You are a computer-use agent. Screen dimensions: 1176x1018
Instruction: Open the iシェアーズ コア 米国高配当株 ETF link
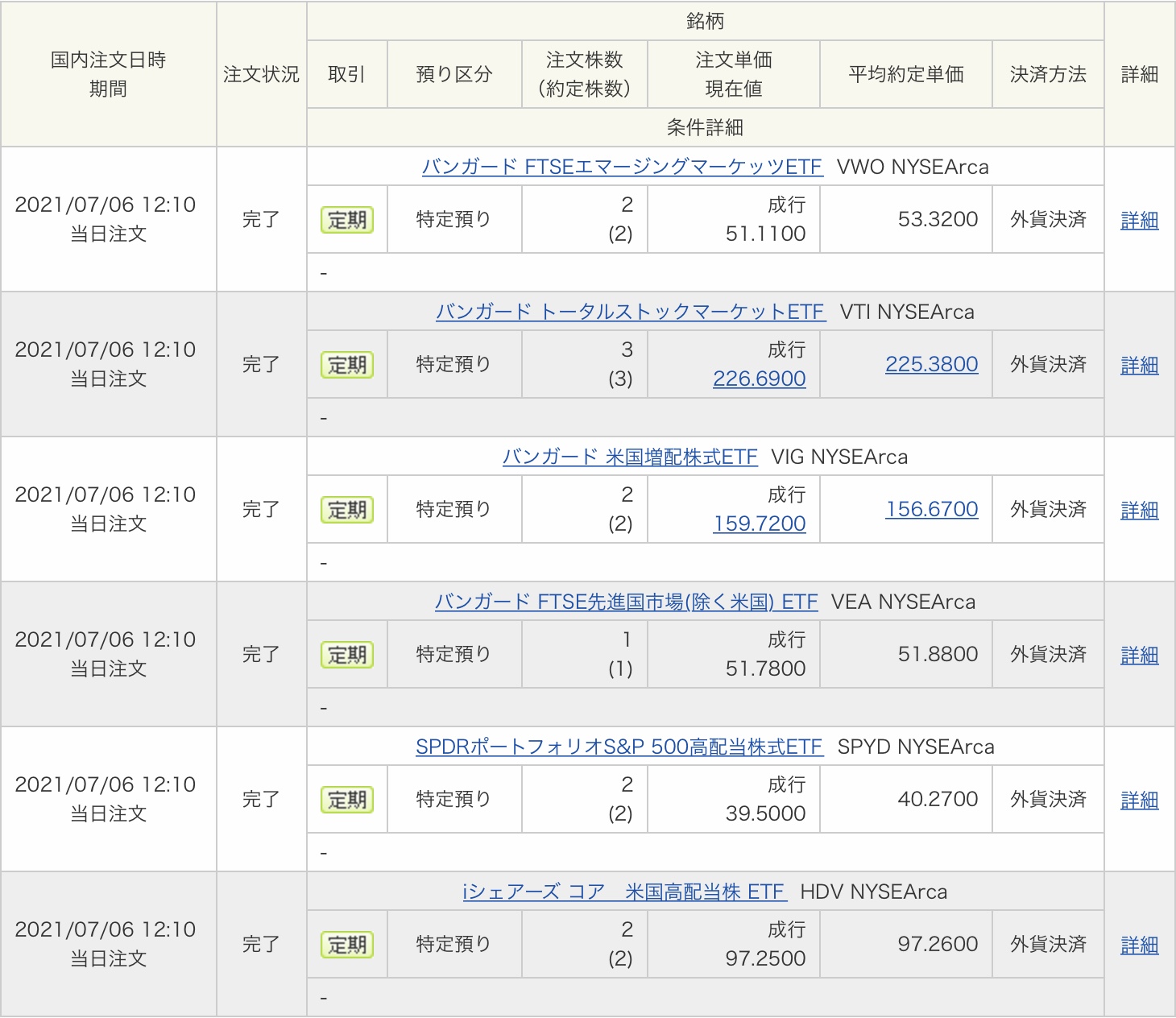(624, 892)
